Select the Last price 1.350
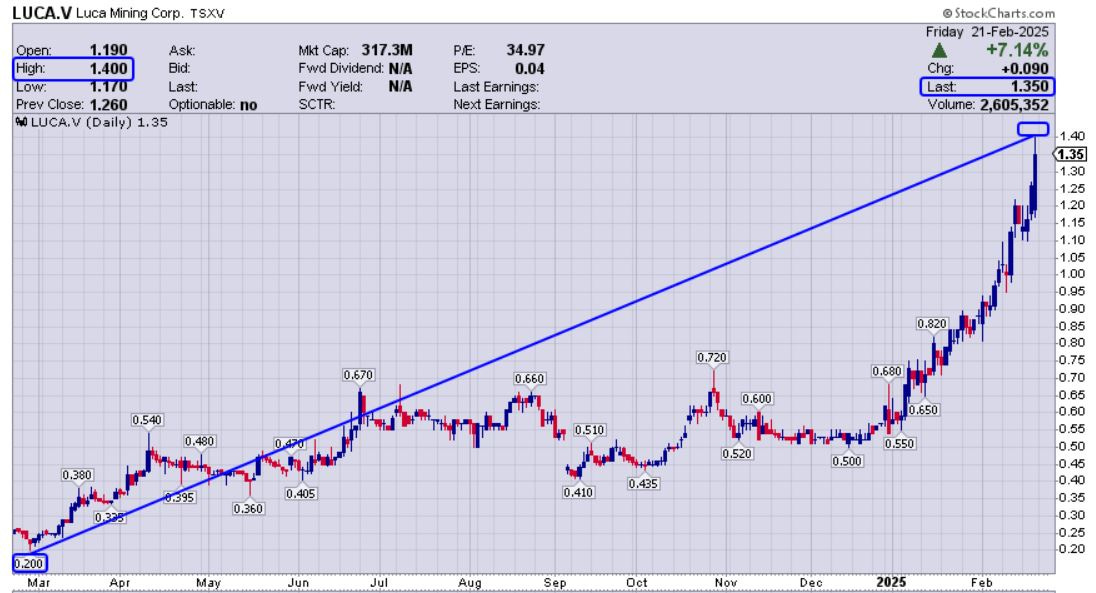 tap(1030, 87)
